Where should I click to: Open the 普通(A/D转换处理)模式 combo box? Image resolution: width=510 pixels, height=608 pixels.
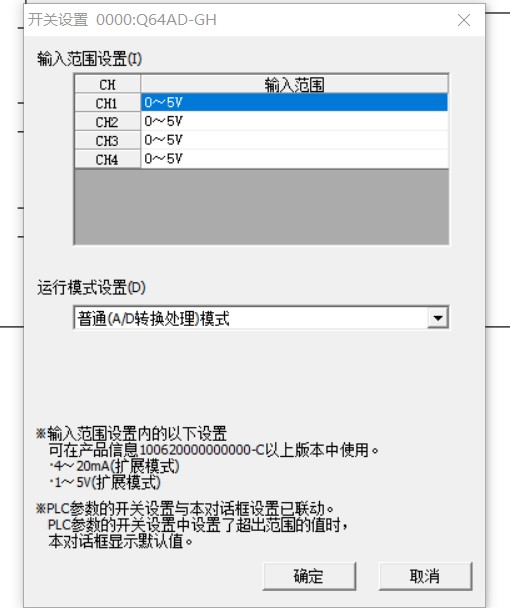point(261,318)
